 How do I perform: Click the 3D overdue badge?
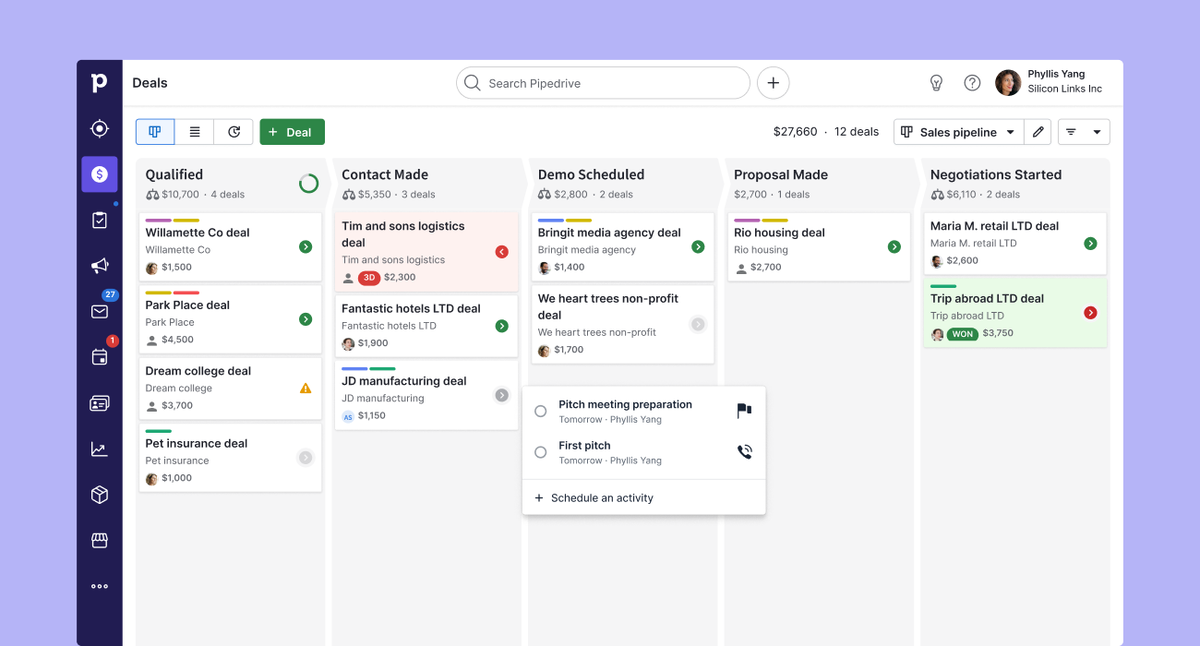point(369,278)
